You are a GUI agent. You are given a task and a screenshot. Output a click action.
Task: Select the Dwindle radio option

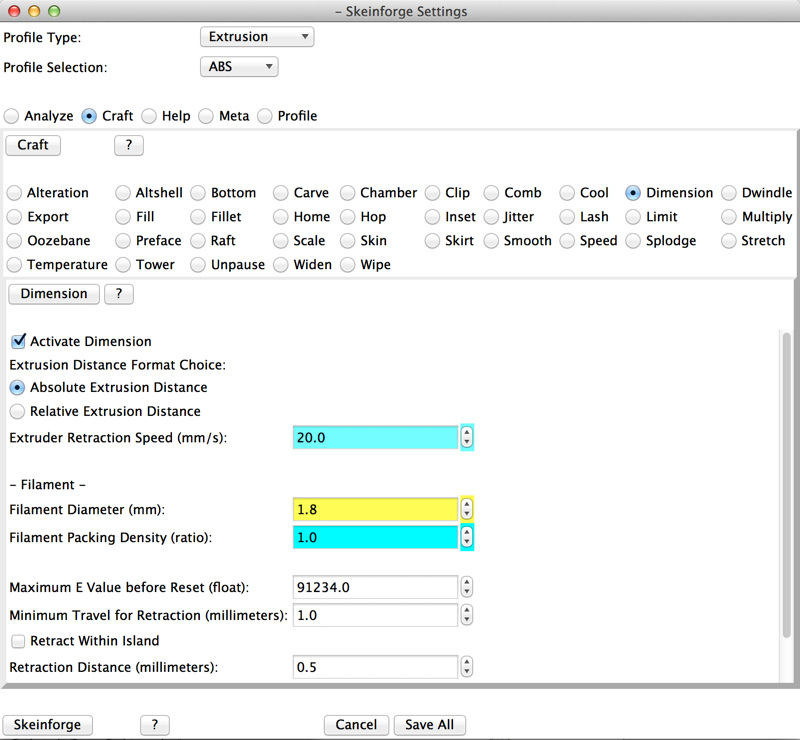729,193
